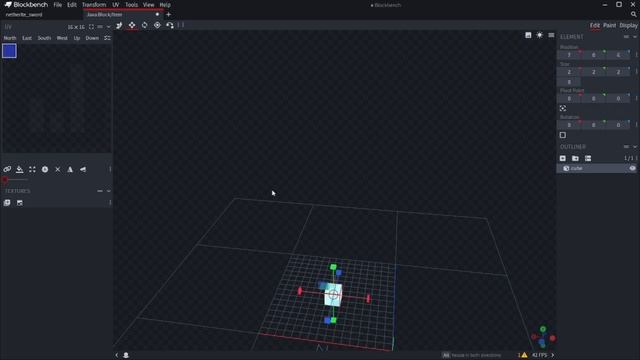
Task: Open Textures toolbar three-dot options
Action: pyautogui.click(x=110, y=203)
